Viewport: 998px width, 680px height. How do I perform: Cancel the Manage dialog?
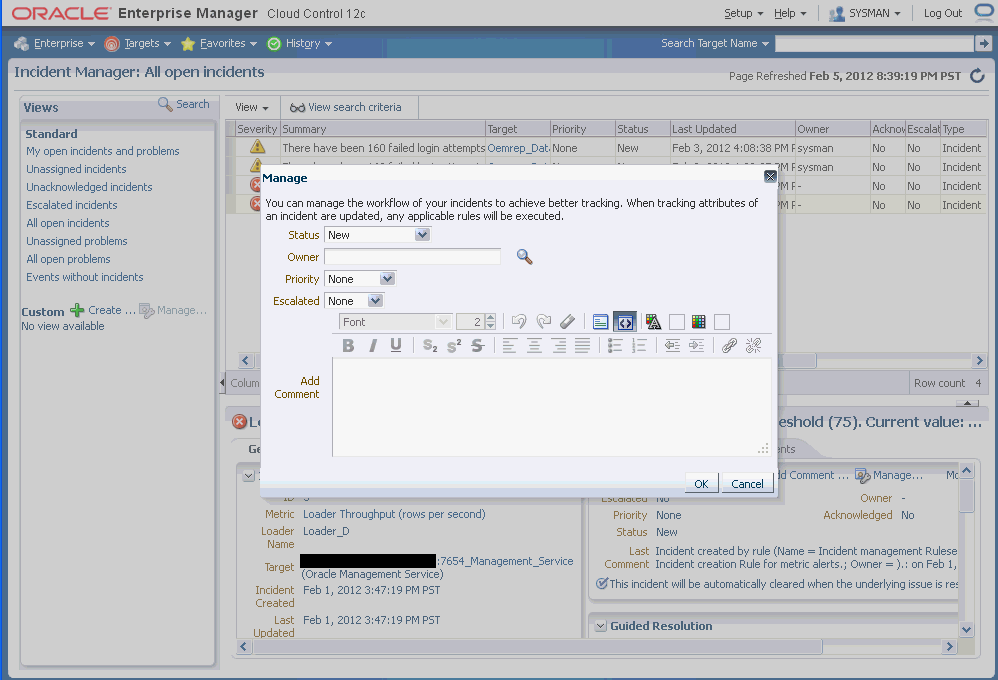747,483
